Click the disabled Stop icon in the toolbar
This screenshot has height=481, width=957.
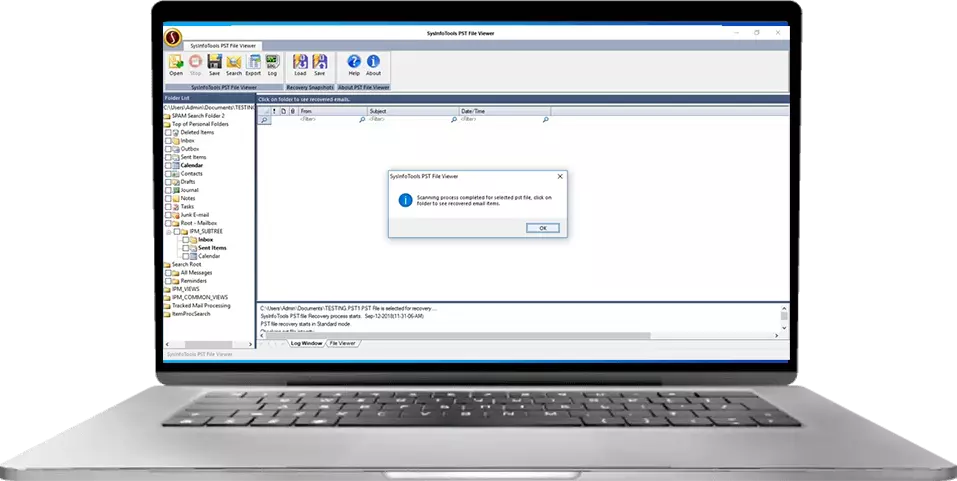pyautogui.click(x=195, y=62)
